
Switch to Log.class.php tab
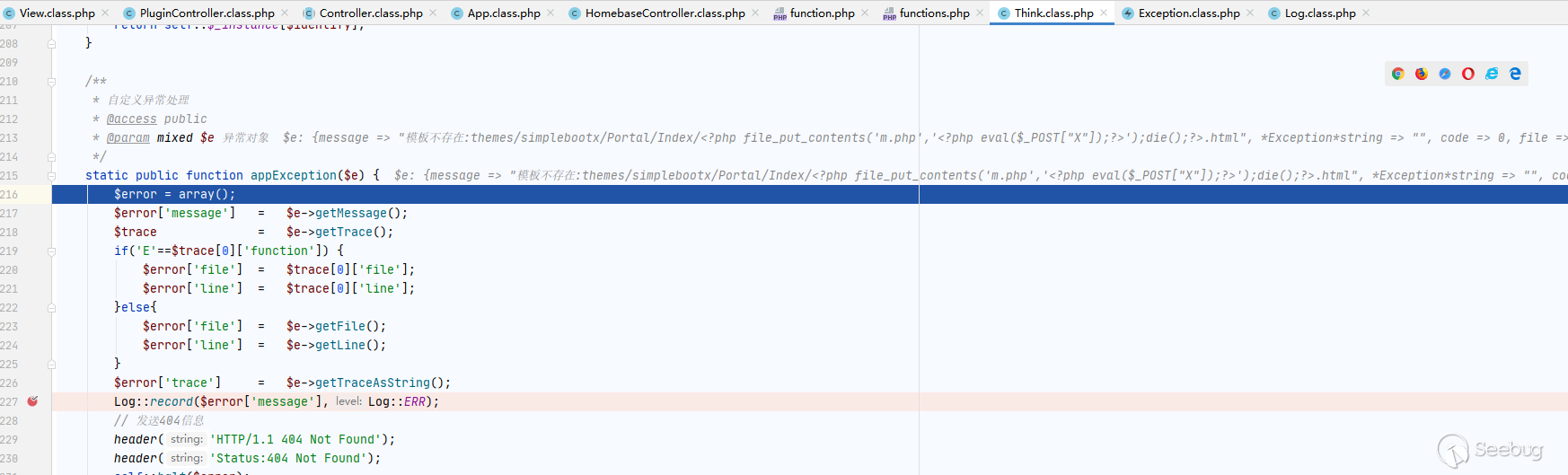1320,13
